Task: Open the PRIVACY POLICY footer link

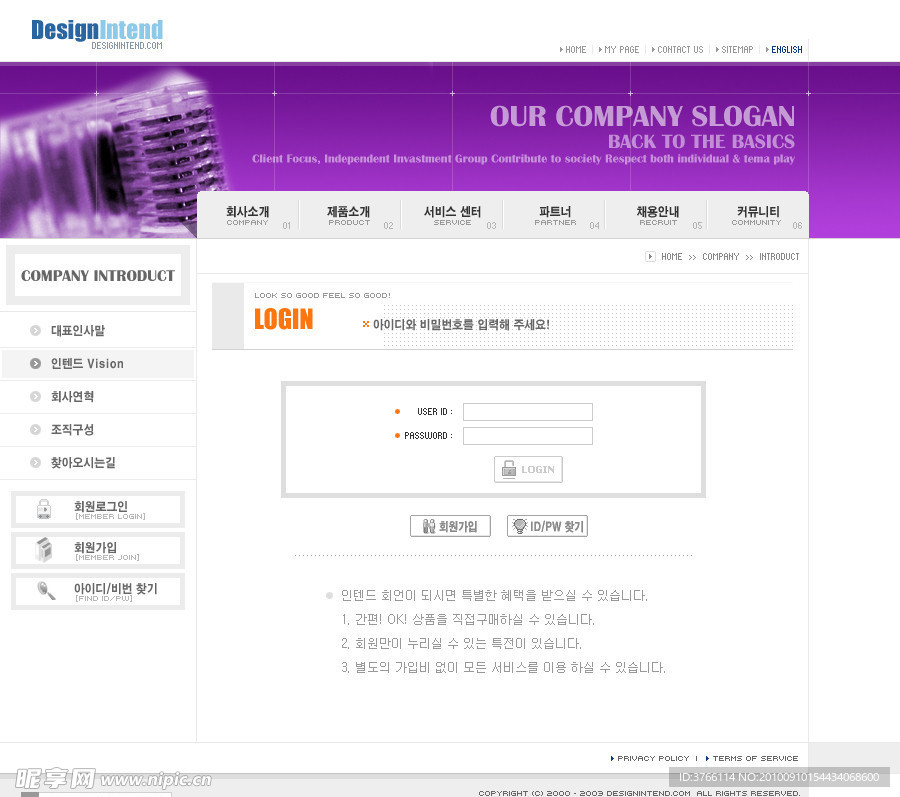Action: (x=653, y=758)
